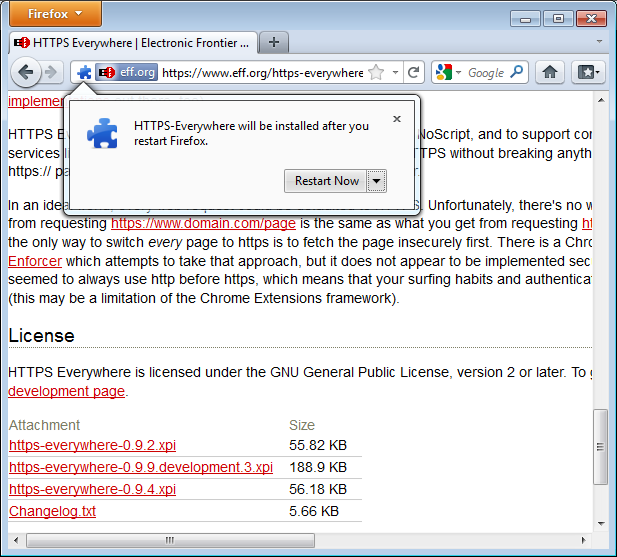Viewport: 617px width, 557px height.
Task: Click the search magnifier icon
Action: coord(517,72)
